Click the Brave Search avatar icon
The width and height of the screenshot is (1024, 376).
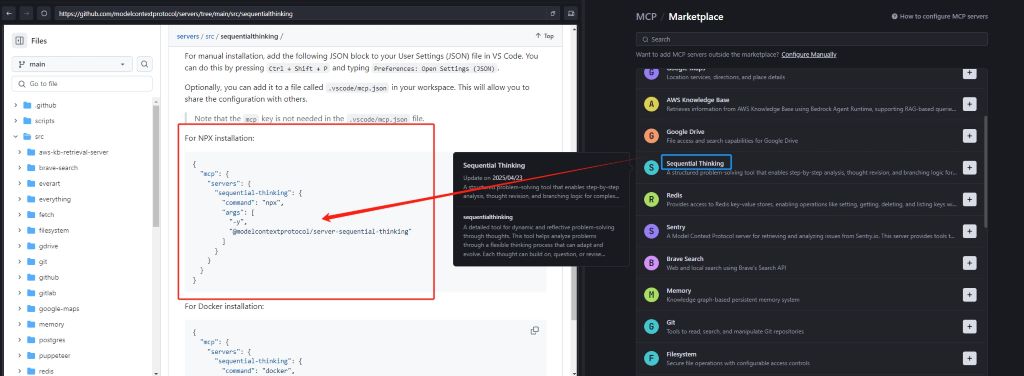(651, 263)
